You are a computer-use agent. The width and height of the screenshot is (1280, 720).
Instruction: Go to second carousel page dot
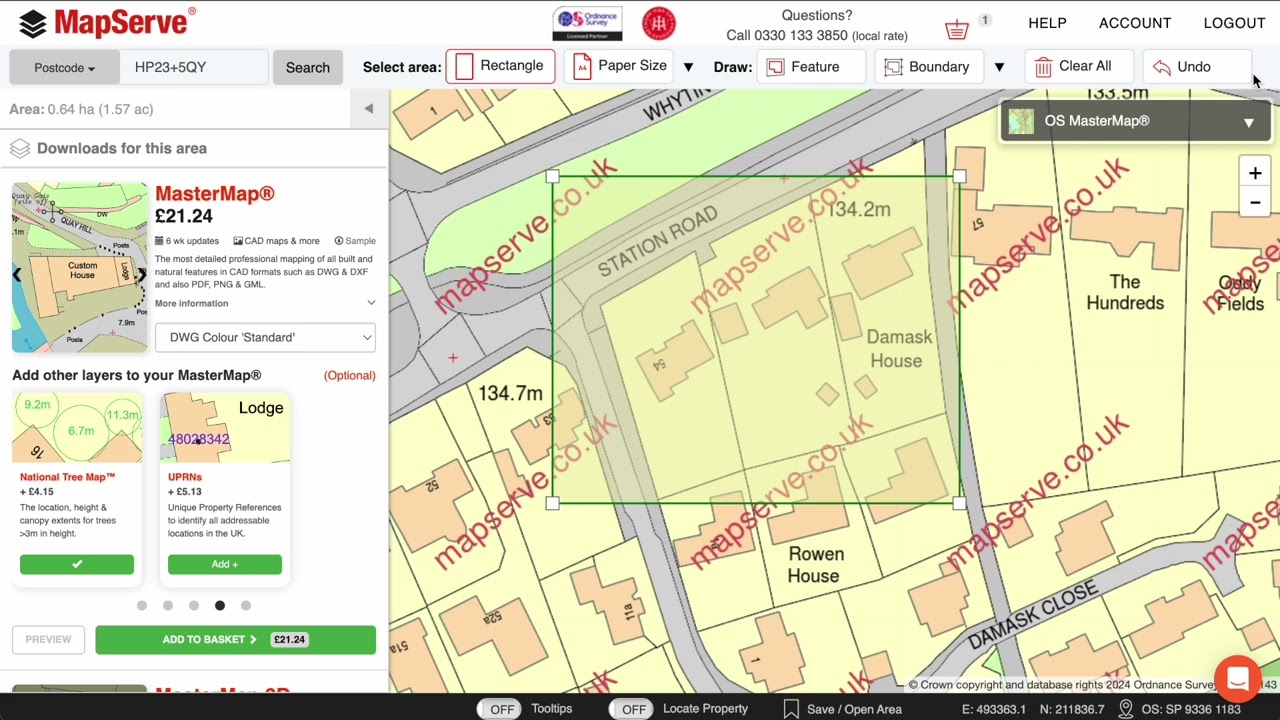click(x=168, y=605)
